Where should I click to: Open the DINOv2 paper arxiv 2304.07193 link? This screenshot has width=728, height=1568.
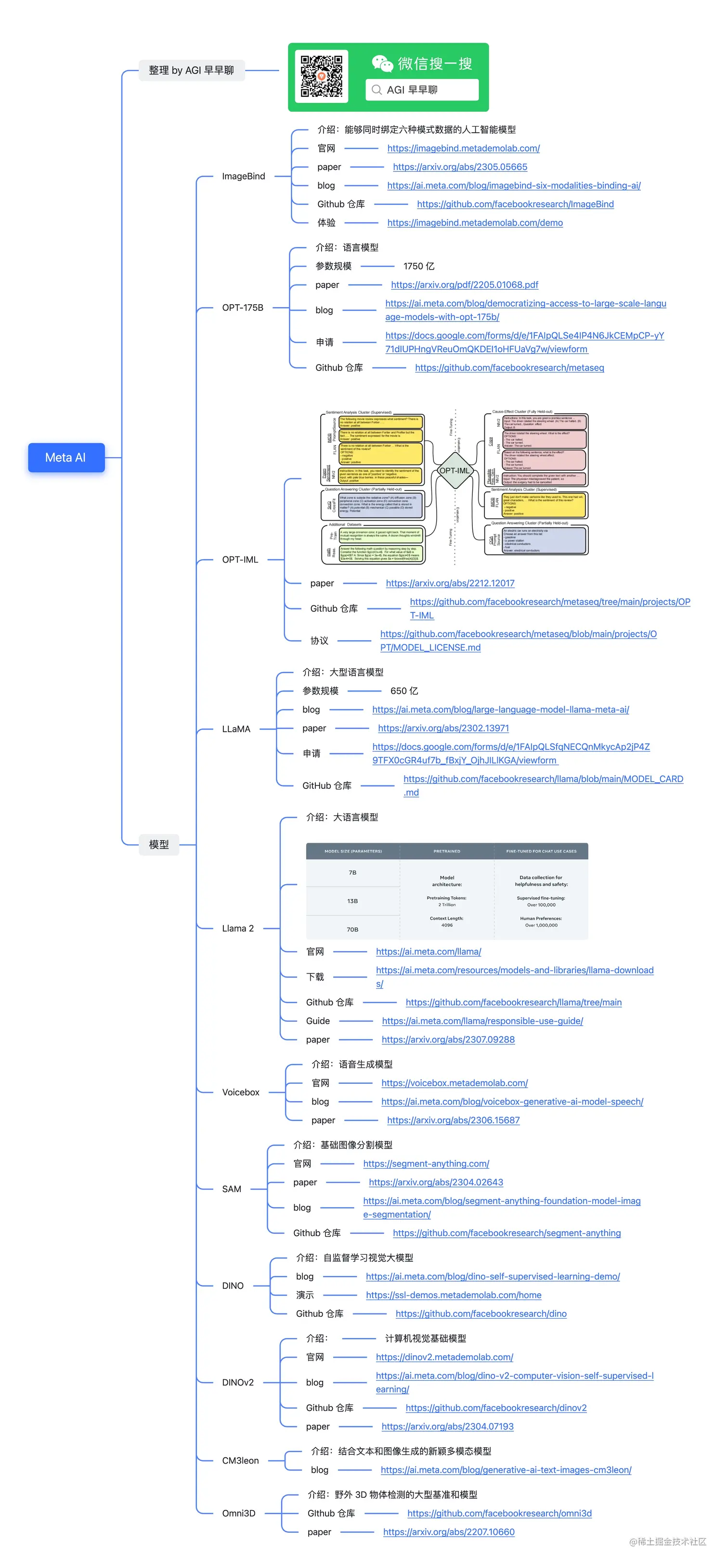point(448,1426)
